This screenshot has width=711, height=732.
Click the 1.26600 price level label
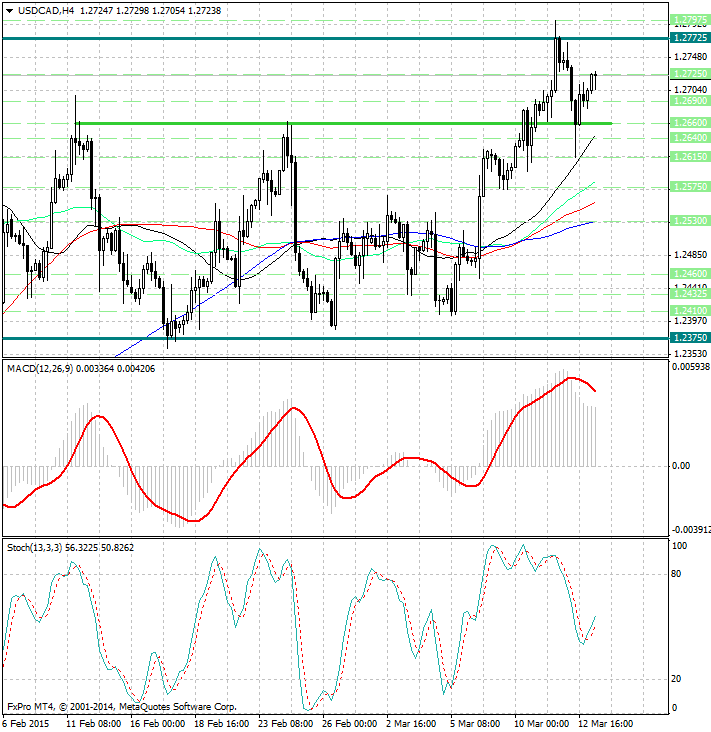(x=690, y=122)
